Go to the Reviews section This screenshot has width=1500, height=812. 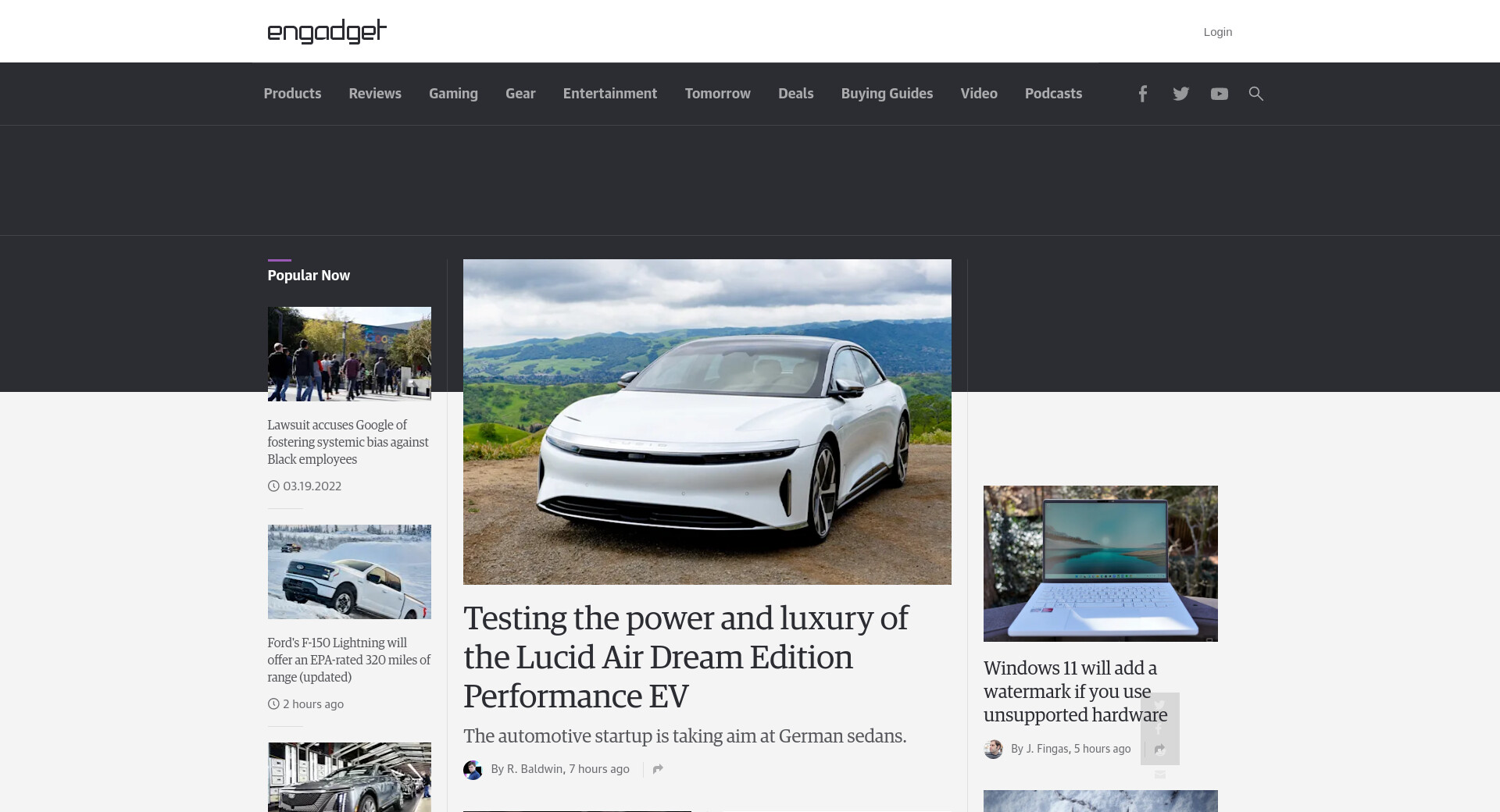click(x=375, y=94)
